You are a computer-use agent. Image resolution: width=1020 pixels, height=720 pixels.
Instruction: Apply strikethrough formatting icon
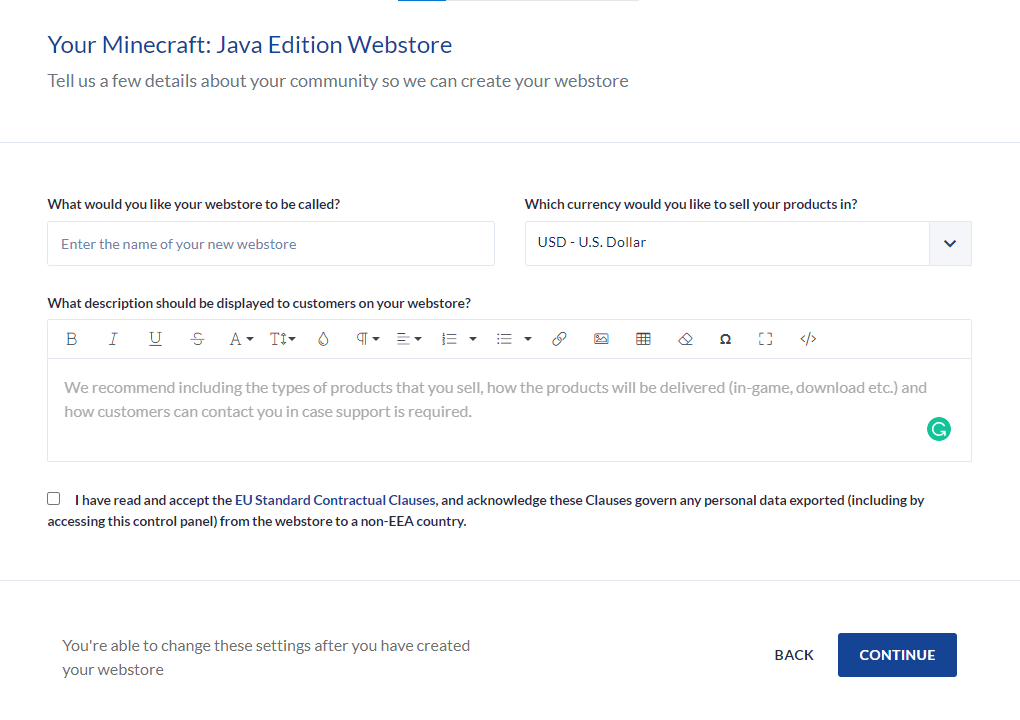197,339
